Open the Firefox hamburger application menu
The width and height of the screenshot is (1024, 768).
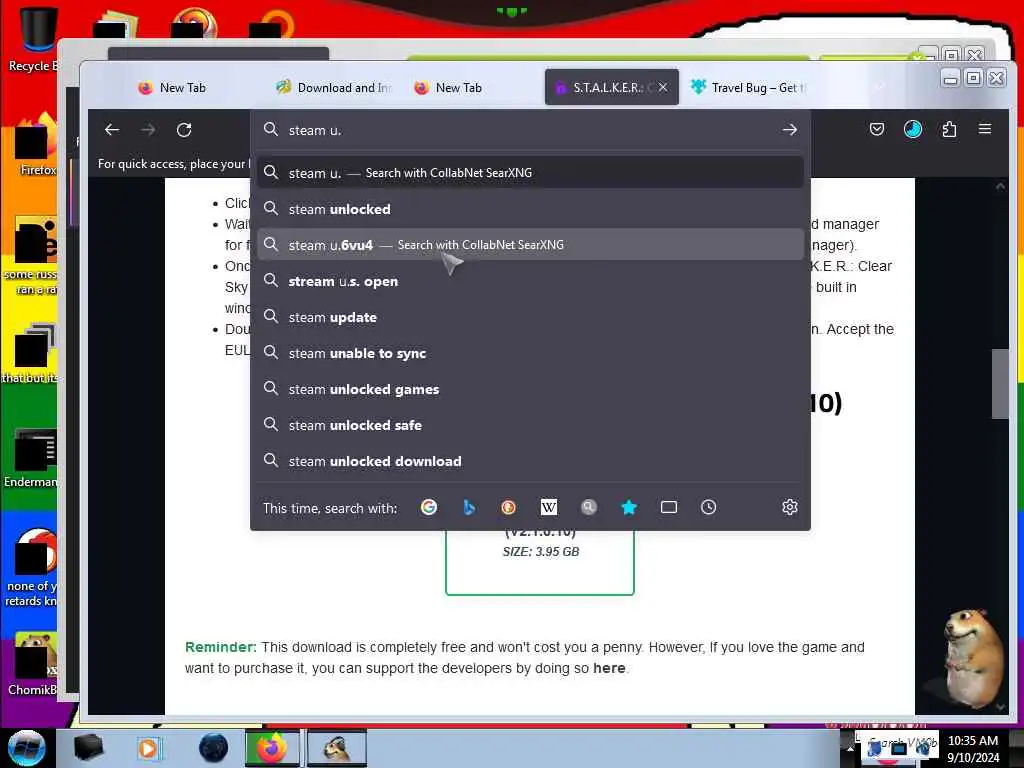tap(985, 129)
